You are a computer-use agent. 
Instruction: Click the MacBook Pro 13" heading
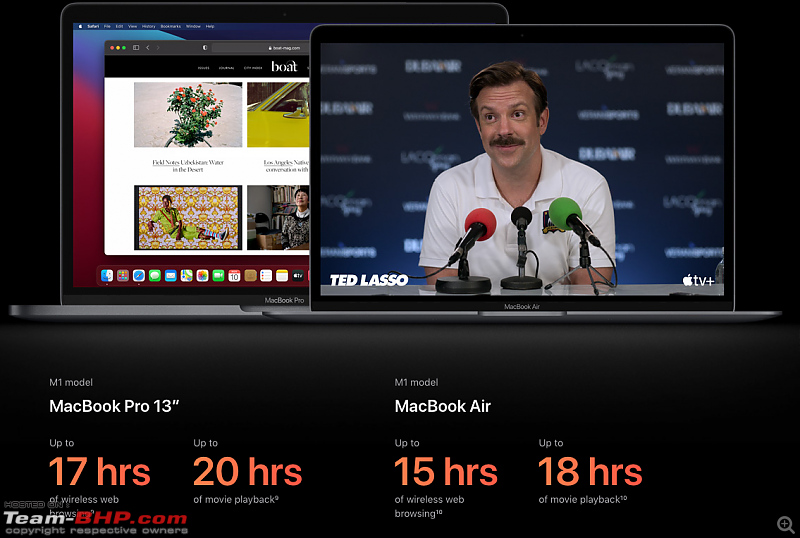[x=114, y=406]
